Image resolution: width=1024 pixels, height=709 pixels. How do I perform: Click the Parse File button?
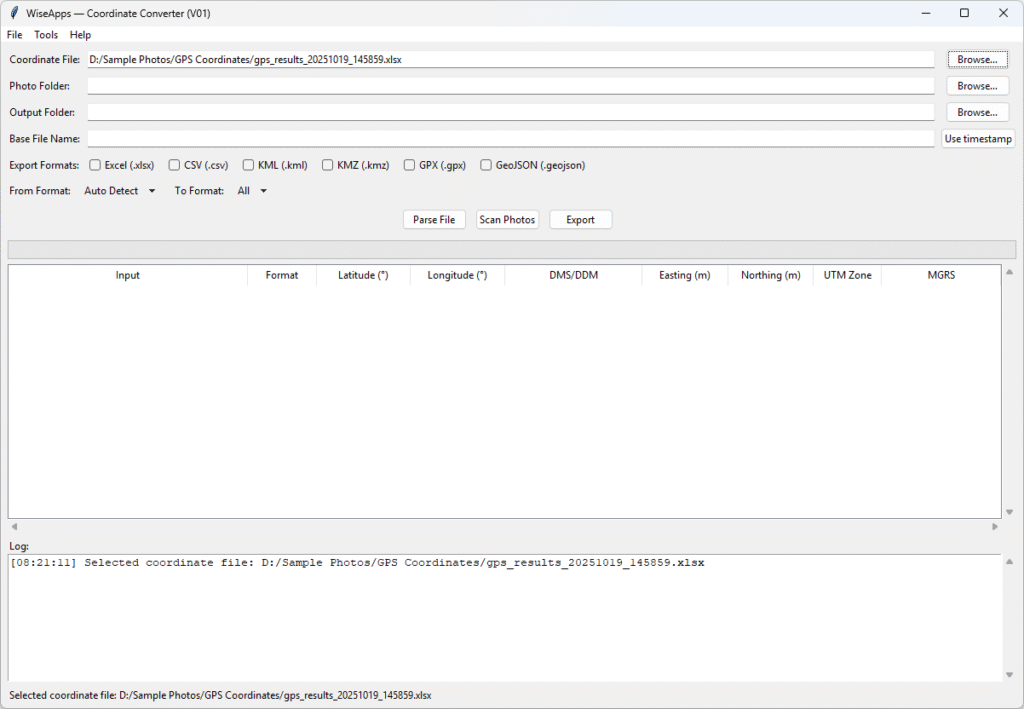tap(434, 219)
